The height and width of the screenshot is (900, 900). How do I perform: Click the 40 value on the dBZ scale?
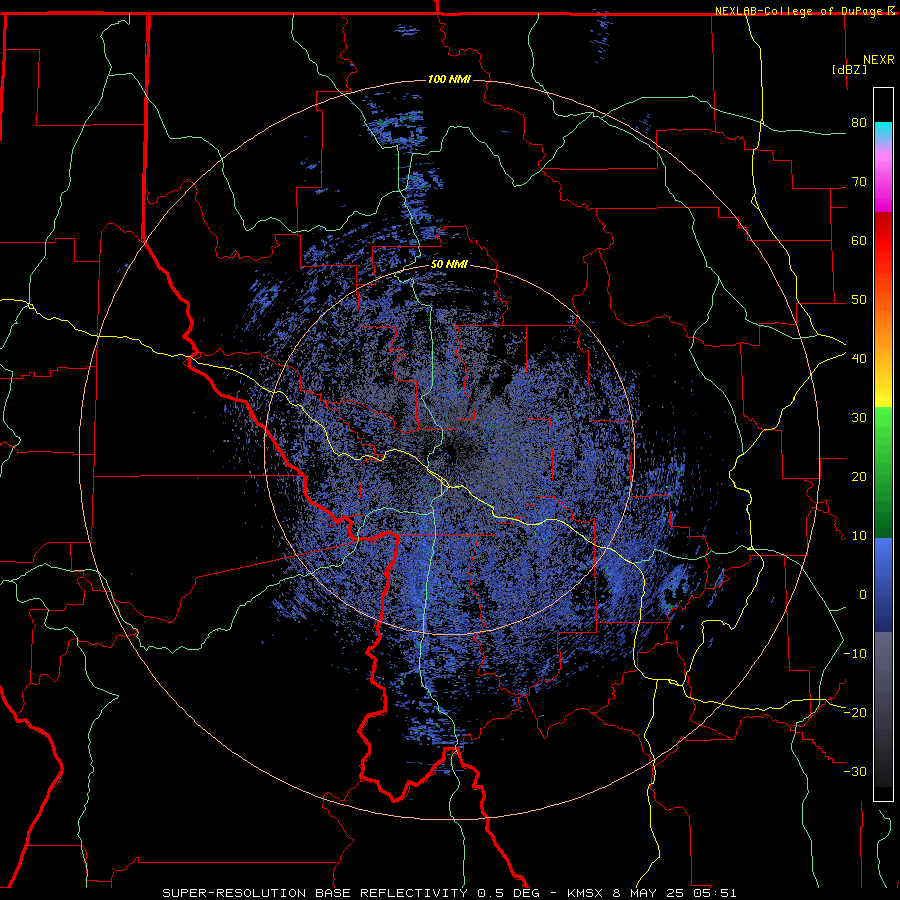(859, 359)
